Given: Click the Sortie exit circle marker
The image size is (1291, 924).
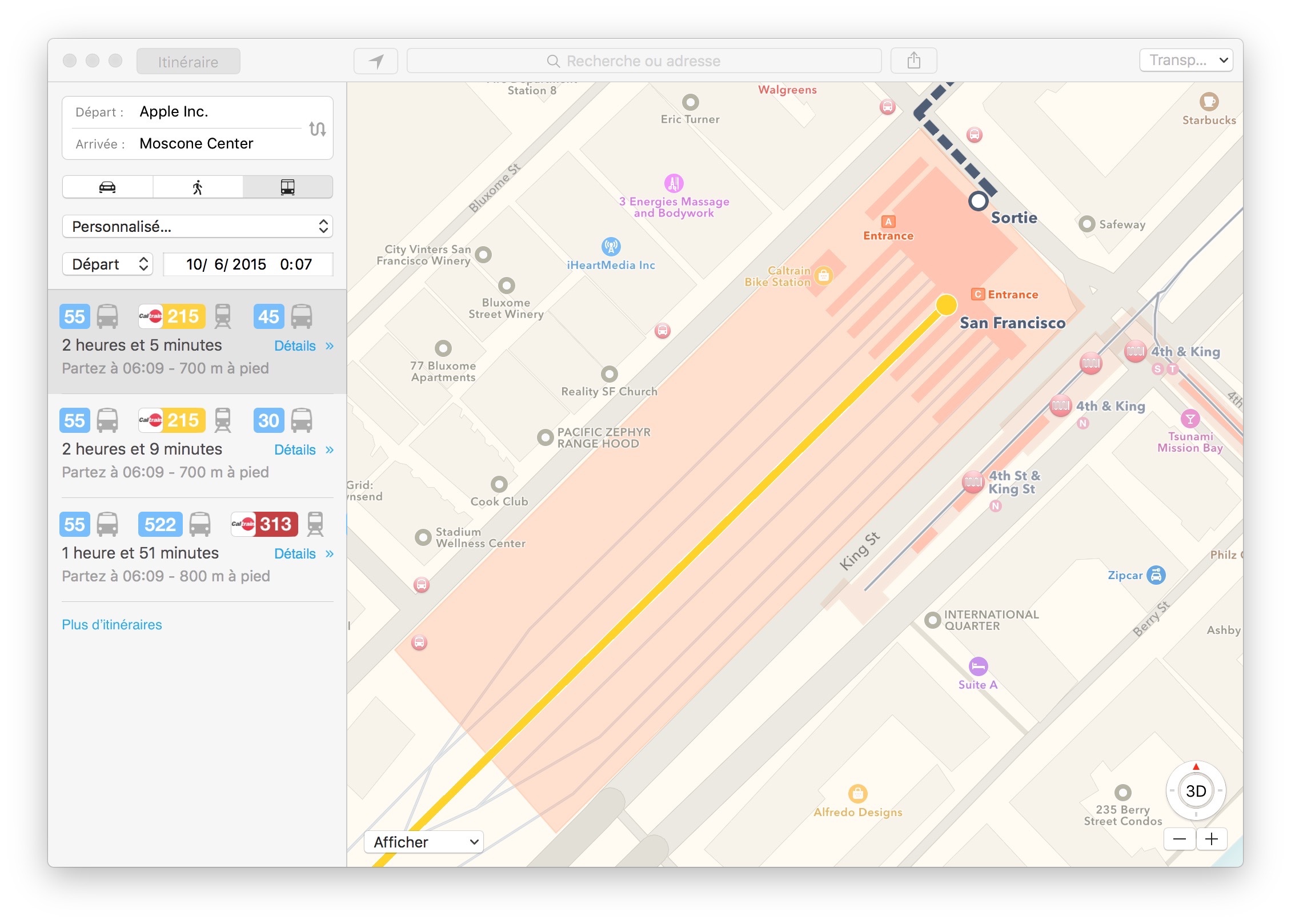Looking at the screenshot, I should pyautogui.click(x=979, y=201).
